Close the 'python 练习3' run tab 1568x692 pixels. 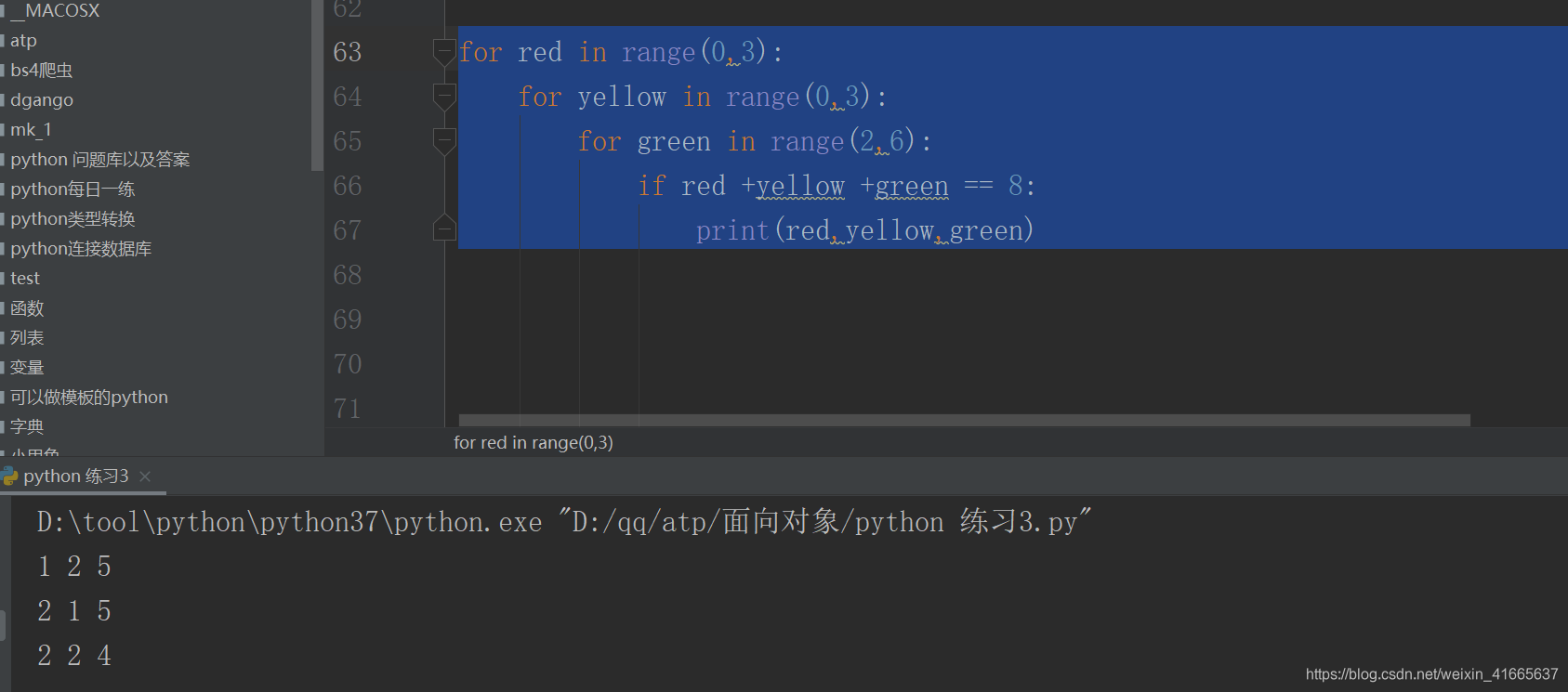(x=145, y=477)
